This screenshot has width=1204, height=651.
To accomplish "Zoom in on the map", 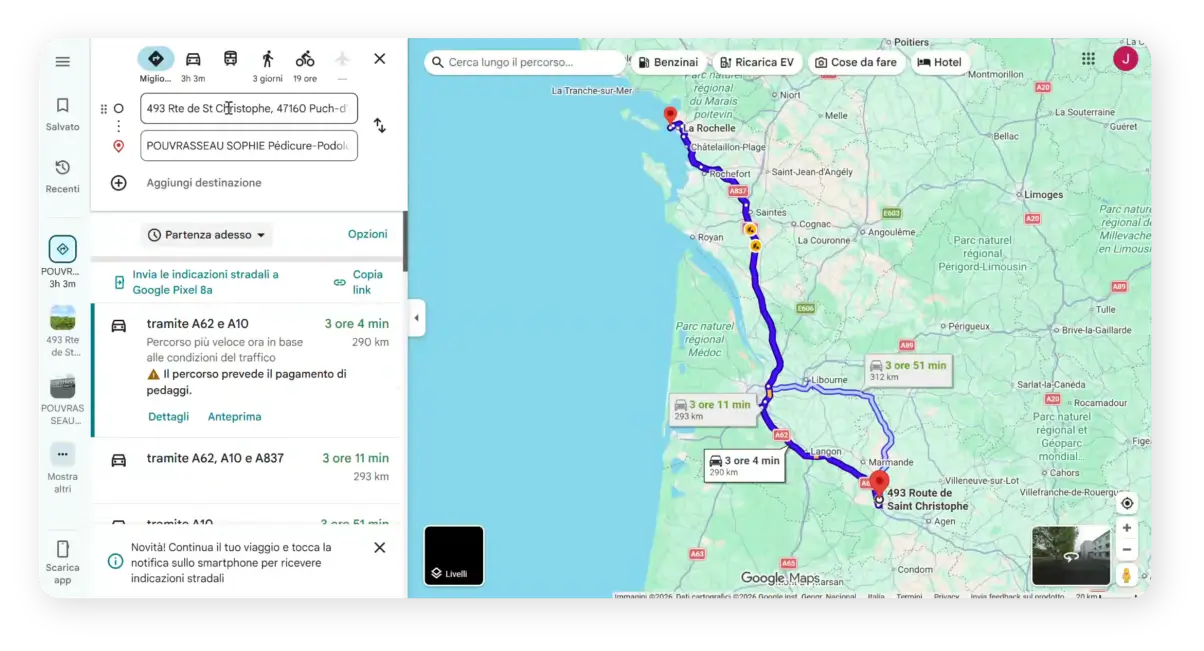I will pos(1127,528).
